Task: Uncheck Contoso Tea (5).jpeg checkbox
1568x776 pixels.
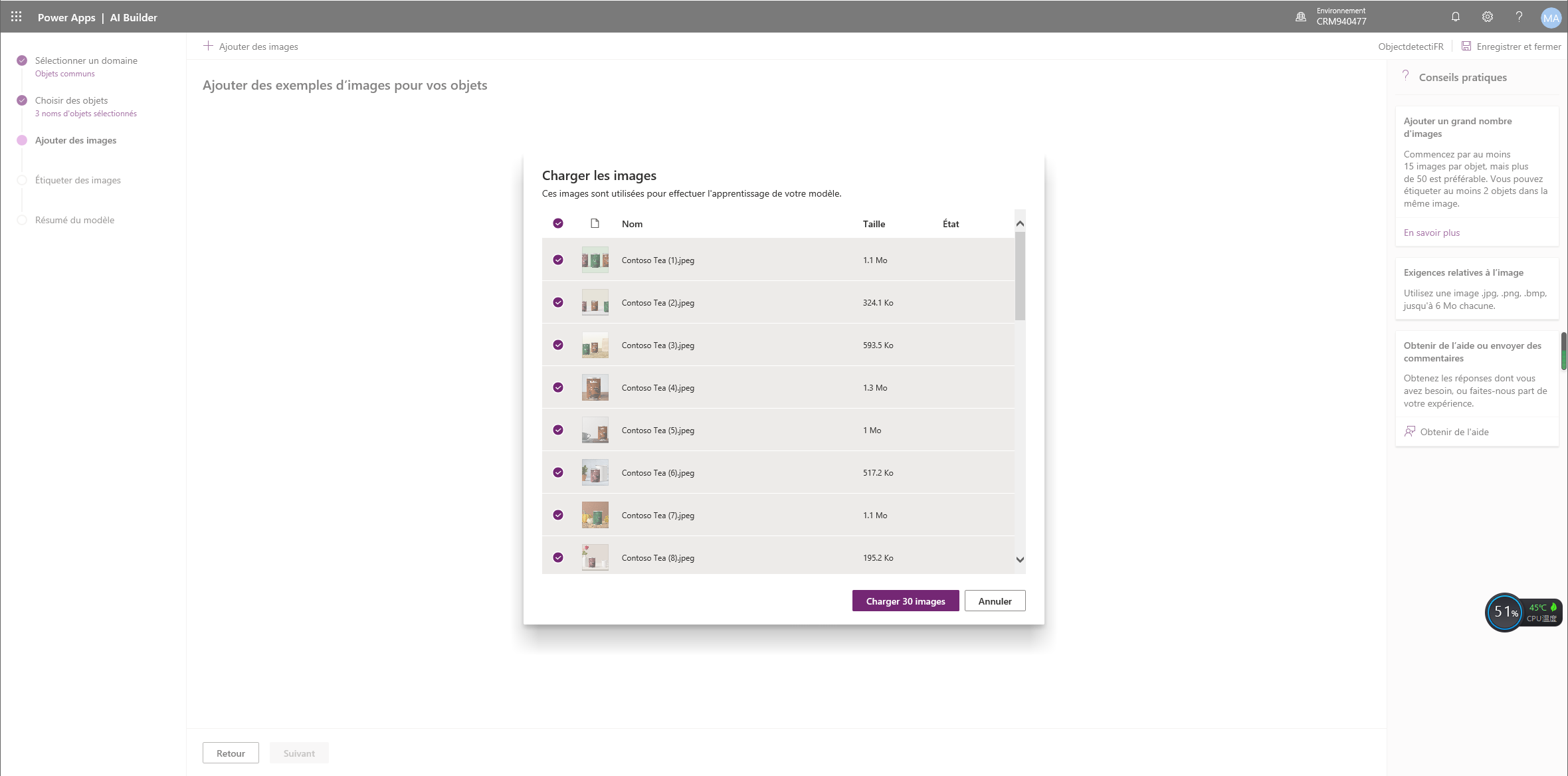Action: tap(558, 430)
